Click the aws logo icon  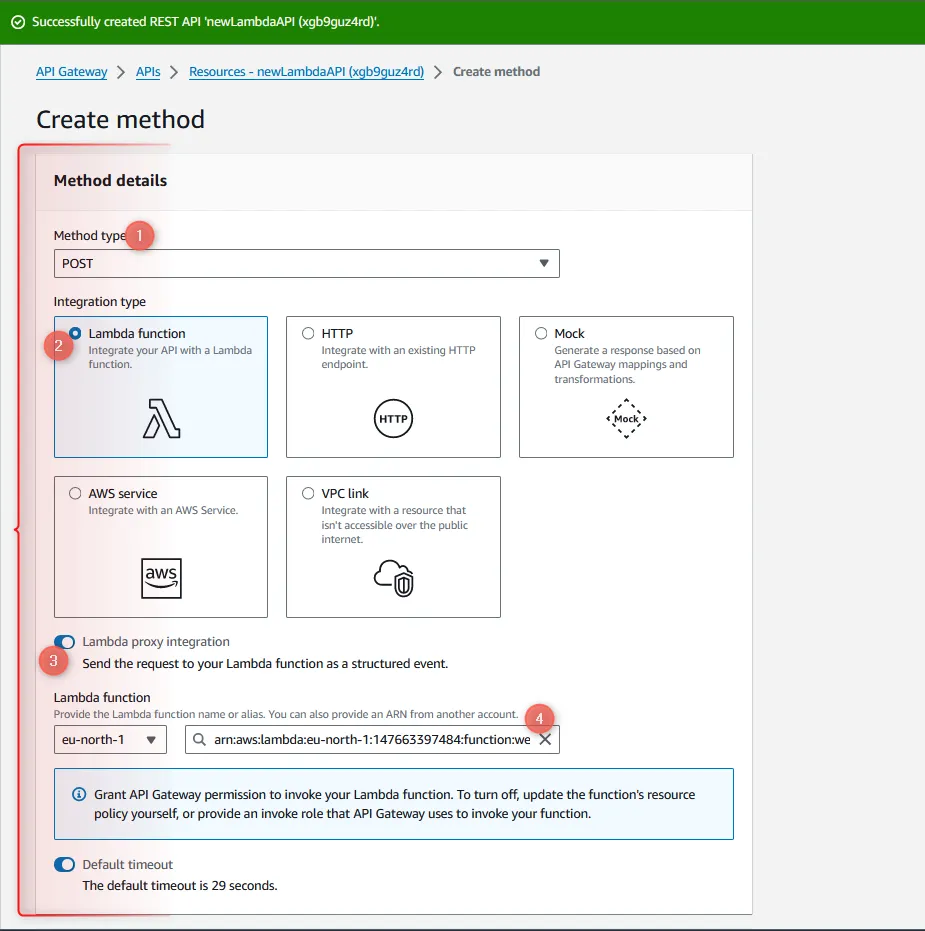pyautogui.click(x=161, y=578)
